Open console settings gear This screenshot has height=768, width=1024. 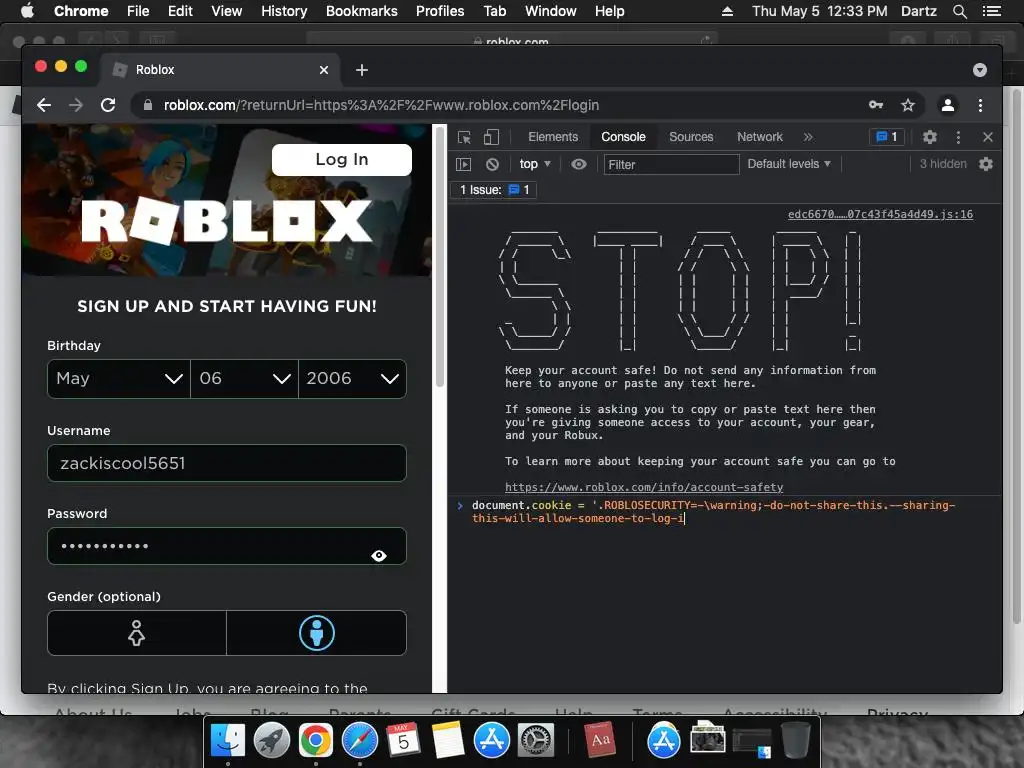[x=986, y=165]
